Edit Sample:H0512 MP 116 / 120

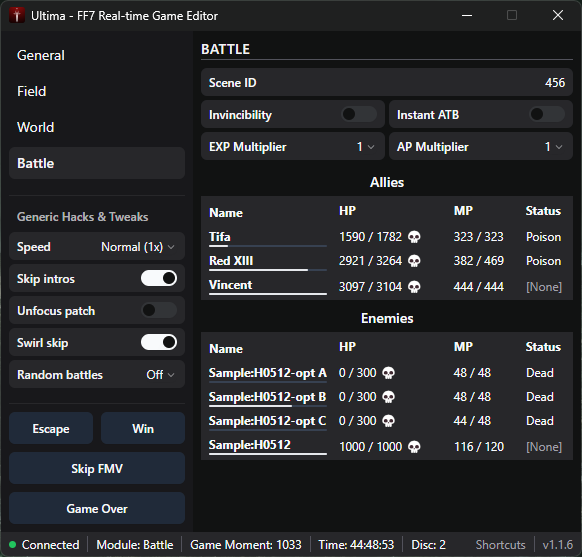pyautogui.click(x=479, y=447)
